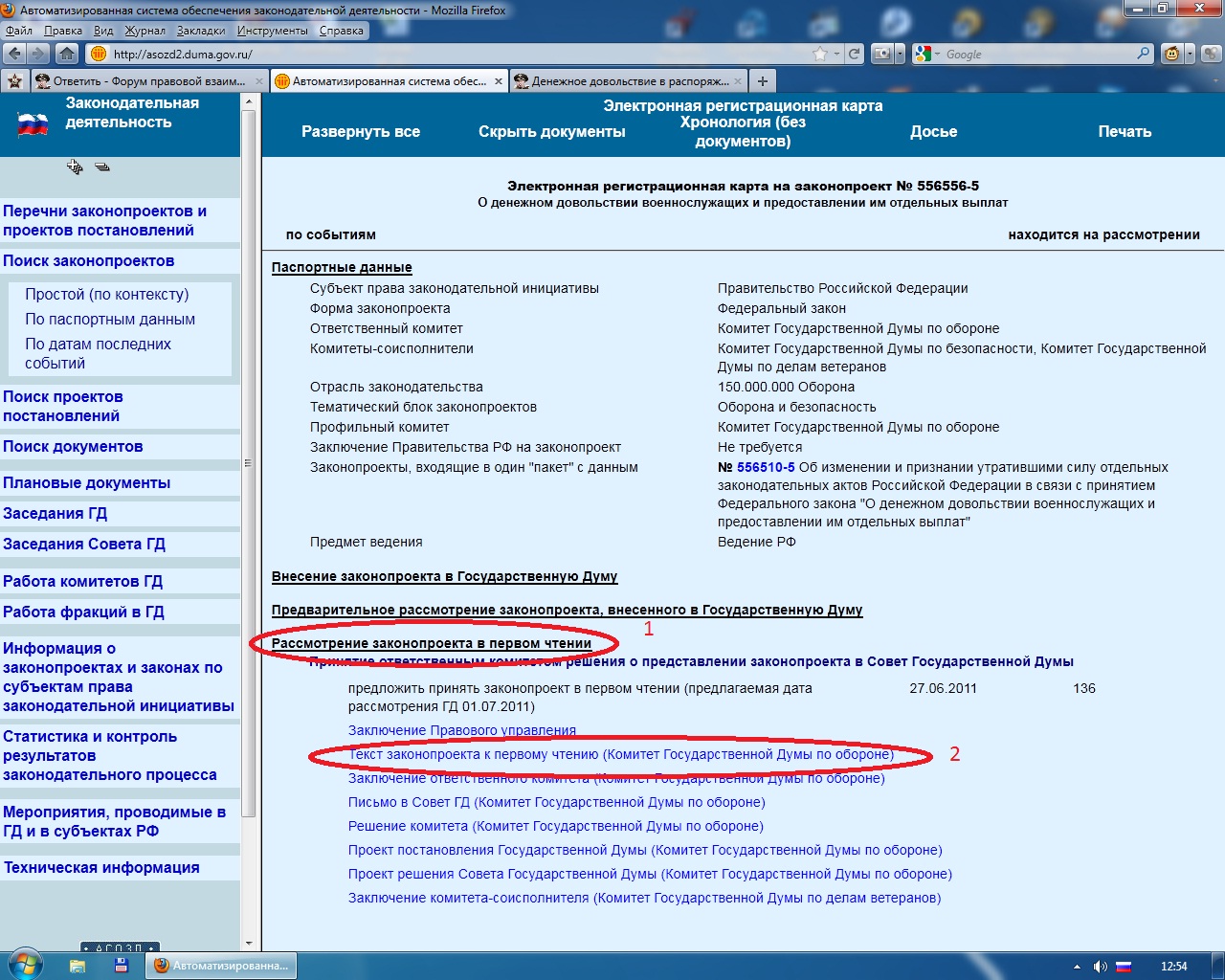Open 'Текст законопроекта к первому чтению' link
The height and width of the screenshot is (980, 1225).
(x=620, y=754)
